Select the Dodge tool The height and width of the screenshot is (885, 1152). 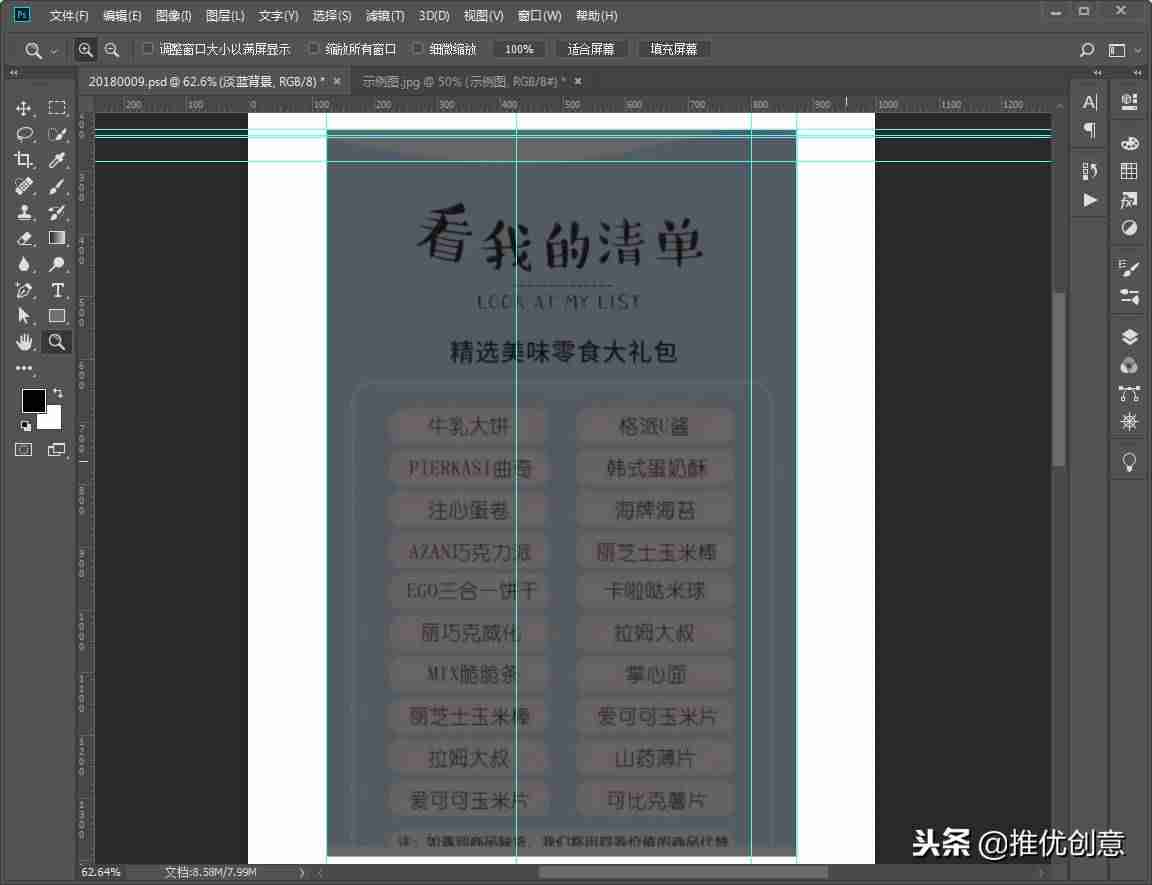point(57,264)
